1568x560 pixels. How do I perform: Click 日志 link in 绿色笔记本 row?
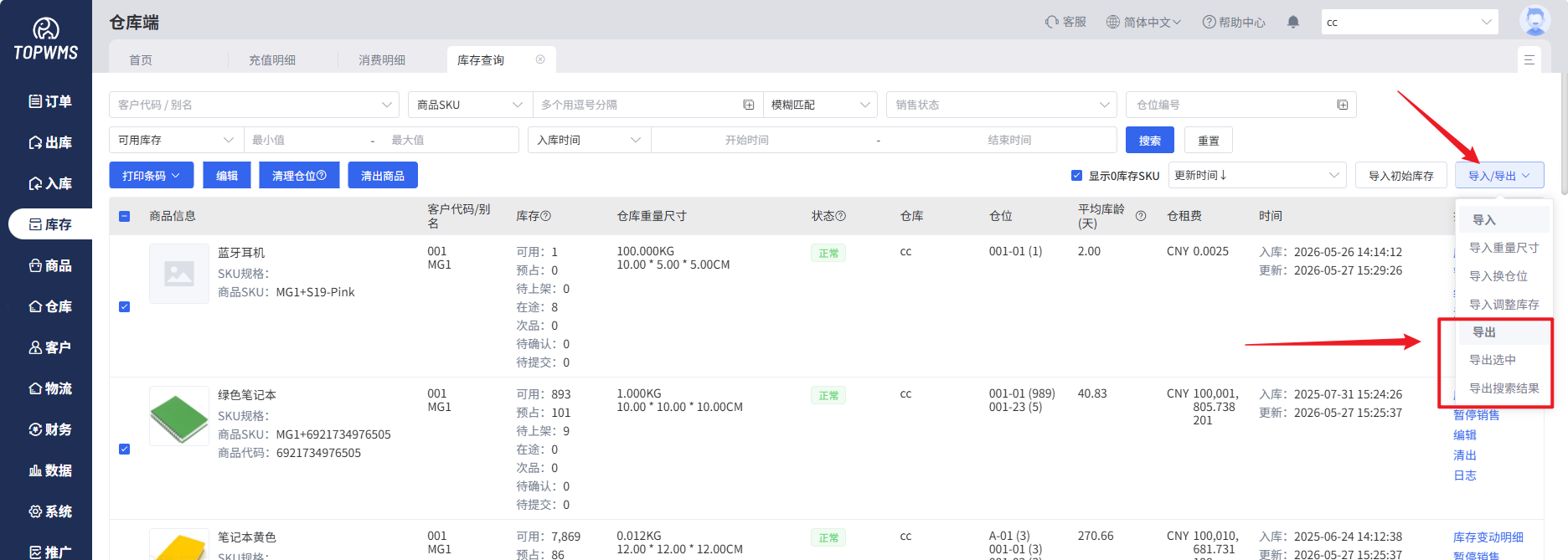tap(1465, 475)
